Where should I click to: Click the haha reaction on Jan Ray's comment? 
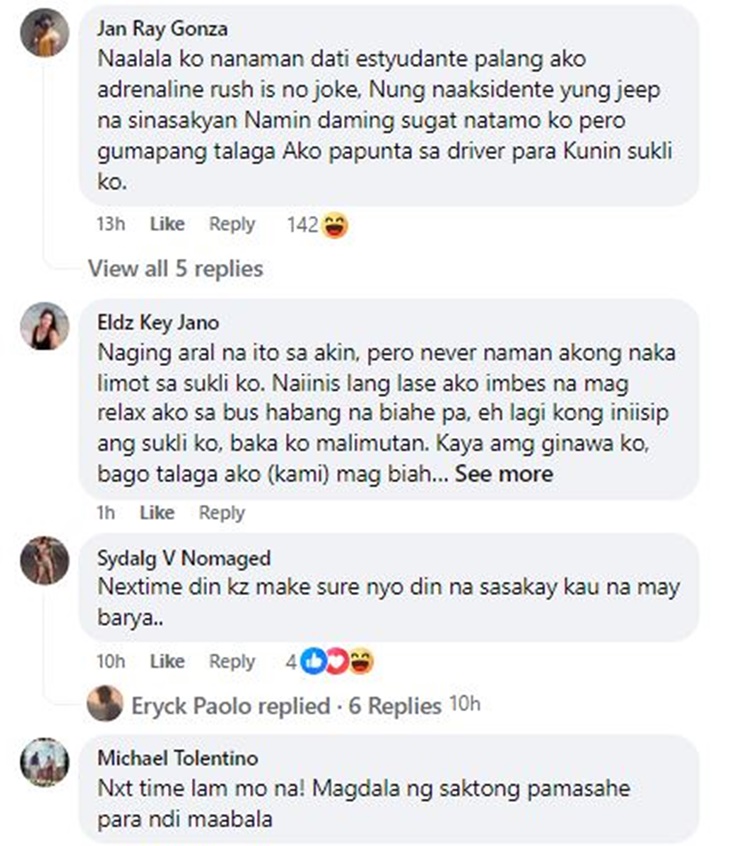tap(335, 225)
